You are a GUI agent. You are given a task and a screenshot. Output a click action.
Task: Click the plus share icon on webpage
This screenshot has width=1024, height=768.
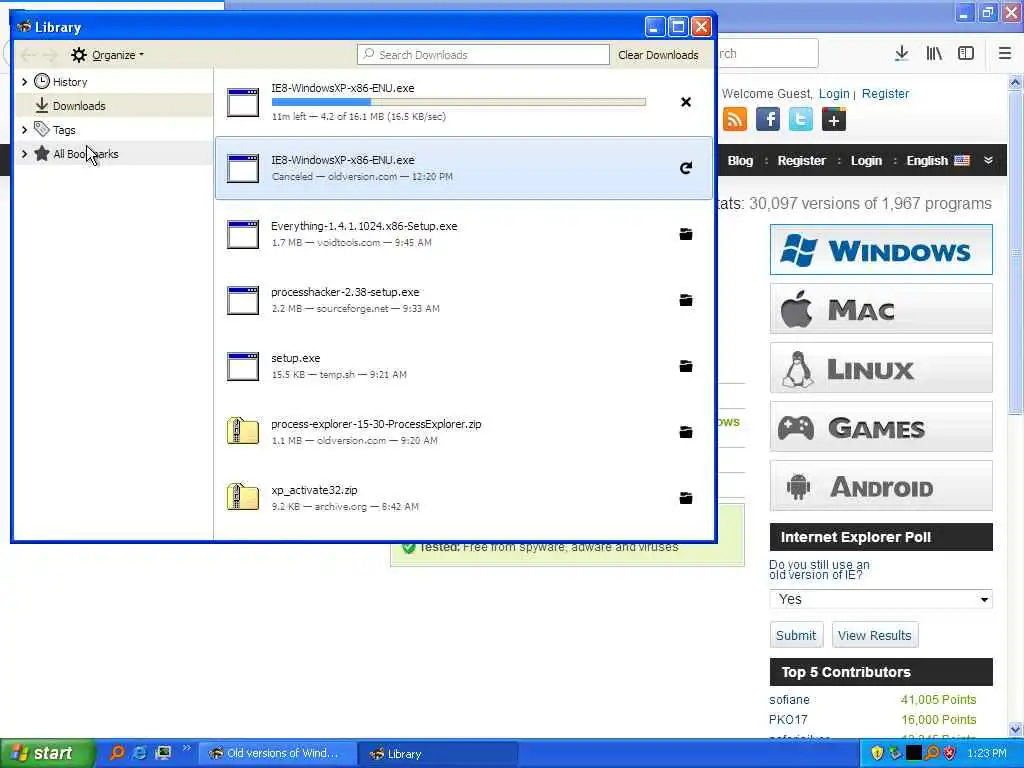coord(833,120)
